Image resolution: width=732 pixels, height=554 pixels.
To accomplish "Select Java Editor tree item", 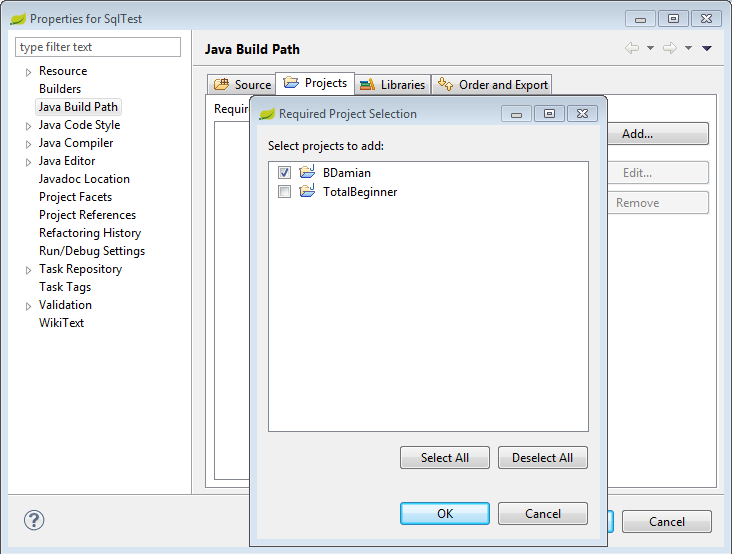I will (67, 161).
